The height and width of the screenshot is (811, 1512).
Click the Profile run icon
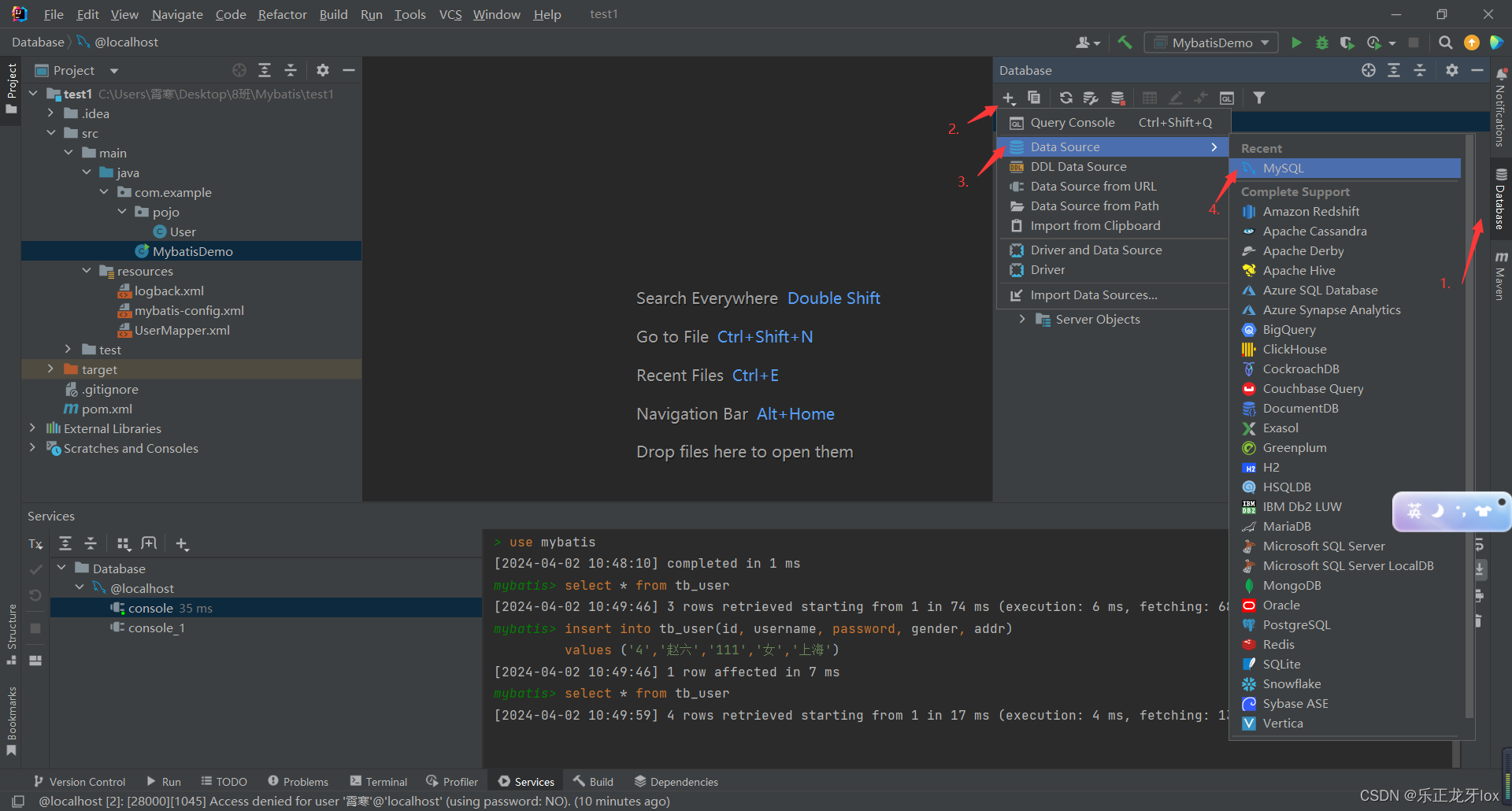[x=1374, y=43]
